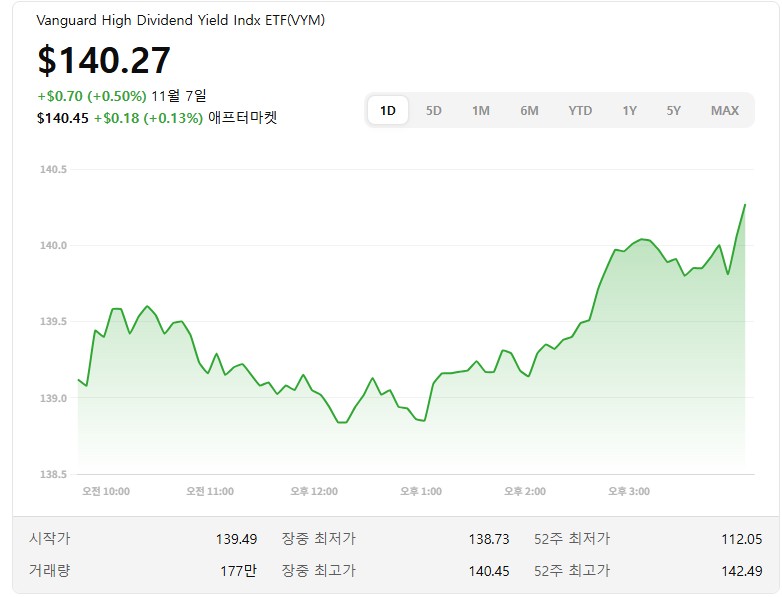Switch to the YTD view
Image resolution: width=782 pixels, height=597 pixels.
pos(580,110)
